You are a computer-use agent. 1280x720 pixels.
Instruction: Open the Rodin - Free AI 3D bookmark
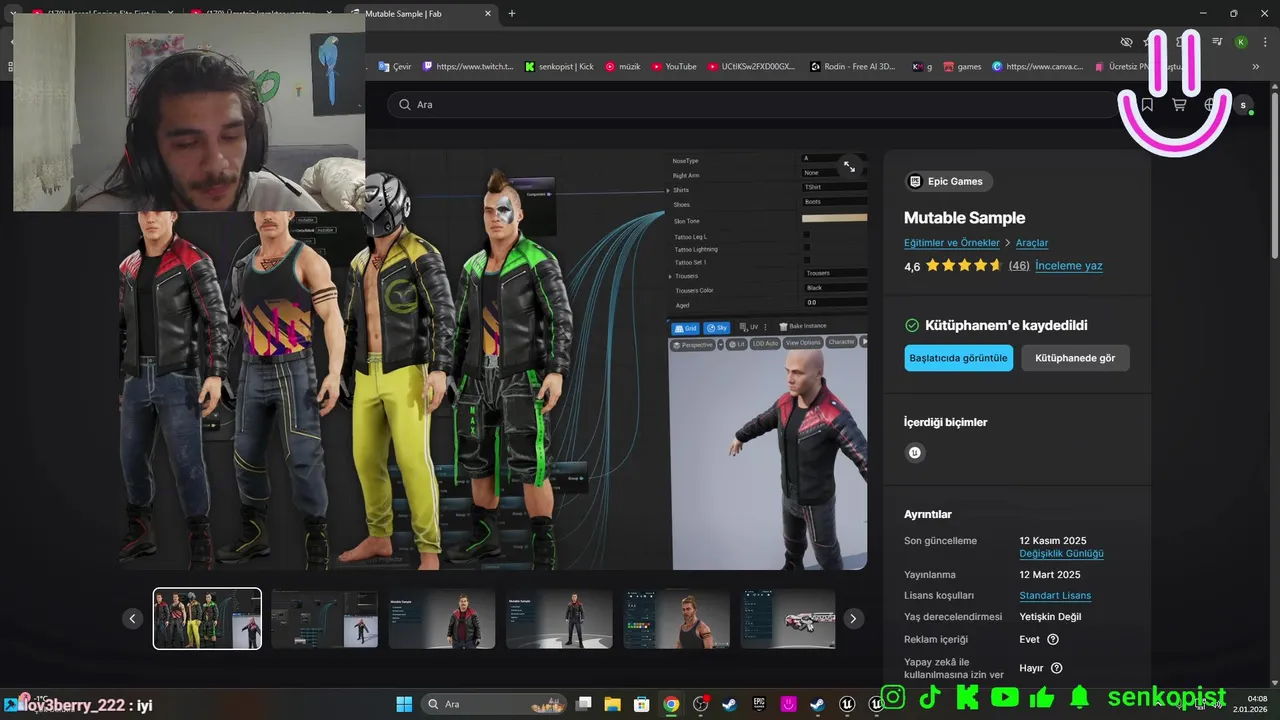tap(853, 67)
